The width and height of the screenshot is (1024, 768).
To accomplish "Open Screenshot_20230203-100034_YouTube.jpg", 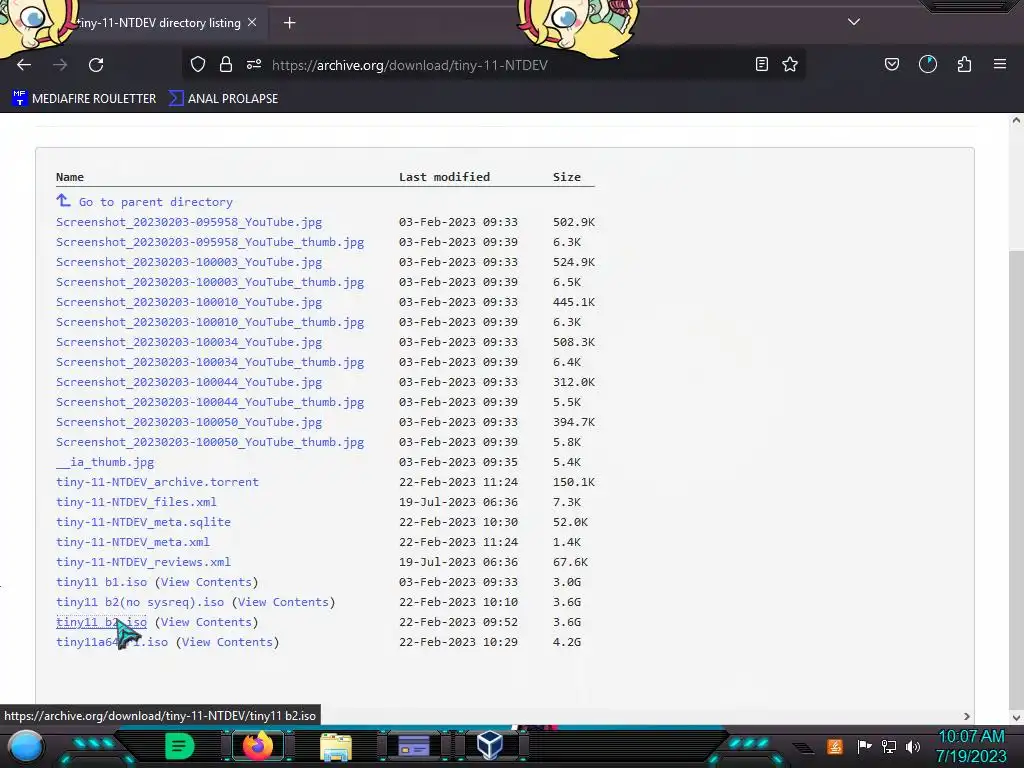I will [x=189, y=342].
